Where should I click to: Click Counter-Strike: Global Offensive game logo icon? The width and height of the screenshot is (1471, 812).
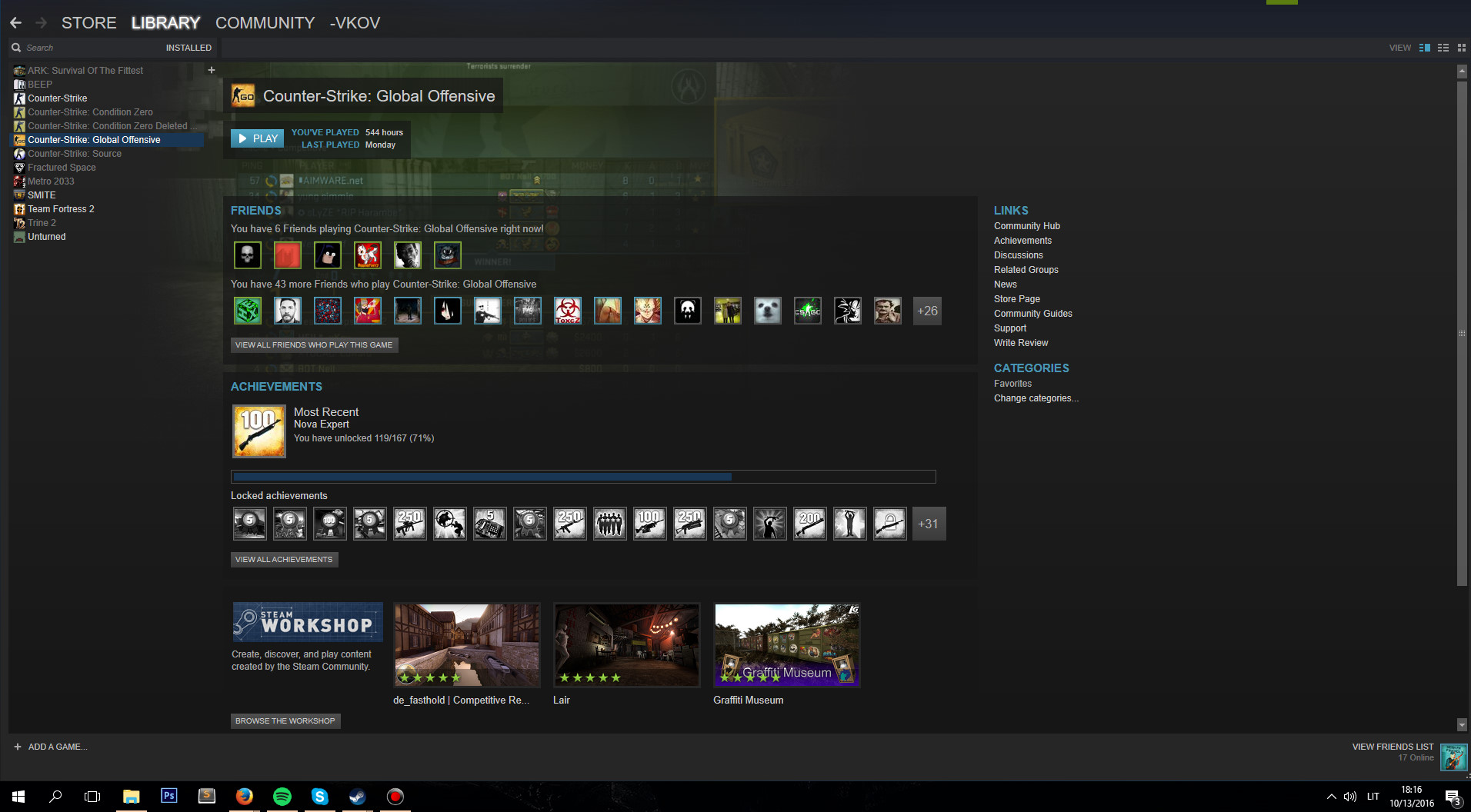(243, 96)
